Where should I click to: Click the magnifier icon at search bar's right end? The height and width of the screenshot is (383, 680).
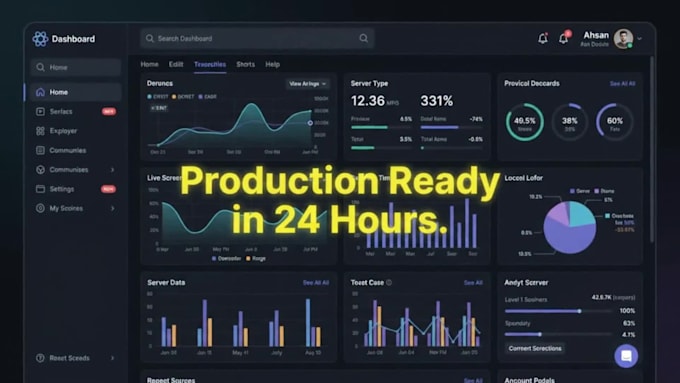363,39
